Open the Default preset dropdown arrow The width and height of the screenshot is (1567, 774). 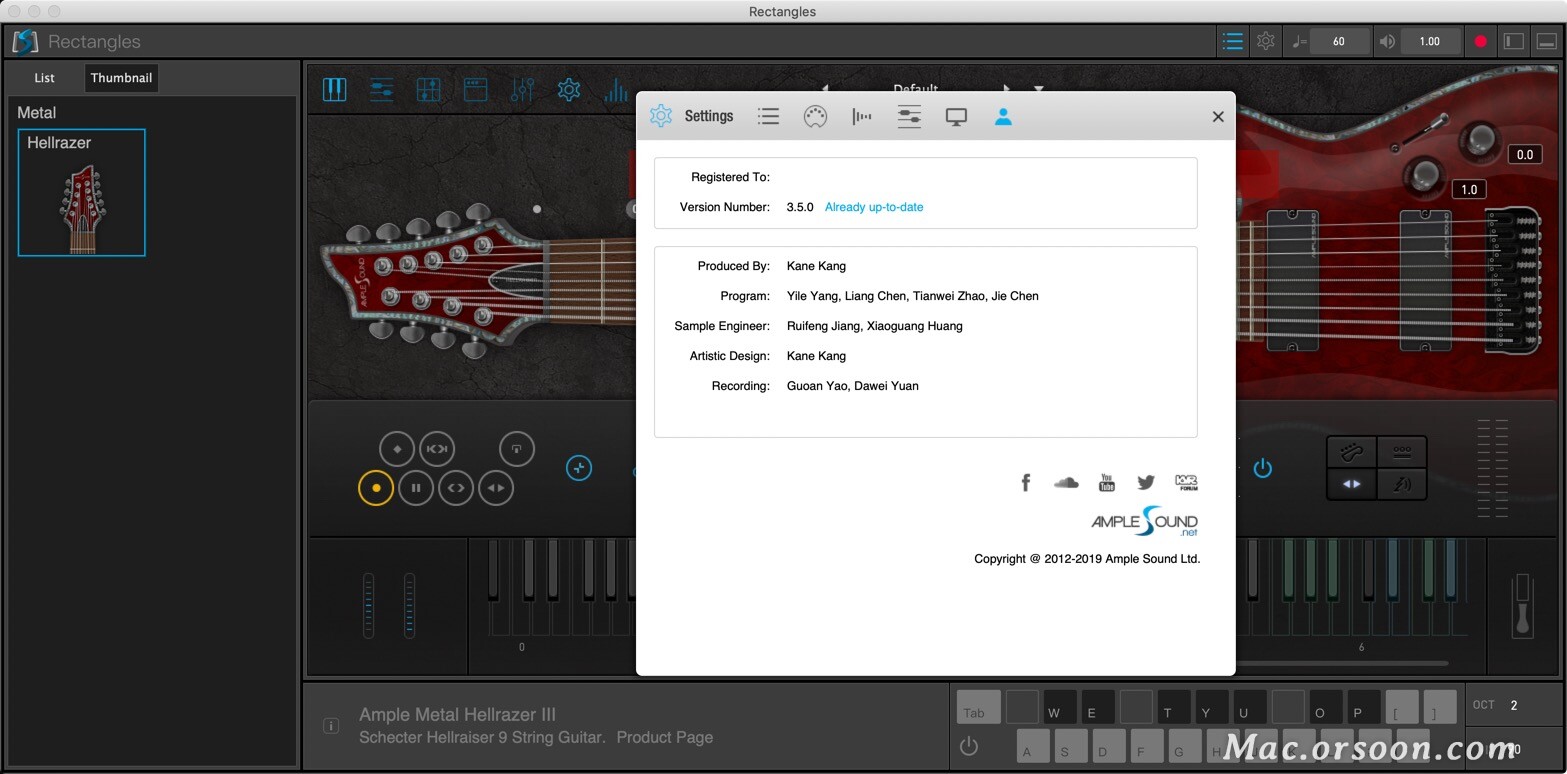(1037, 89)
